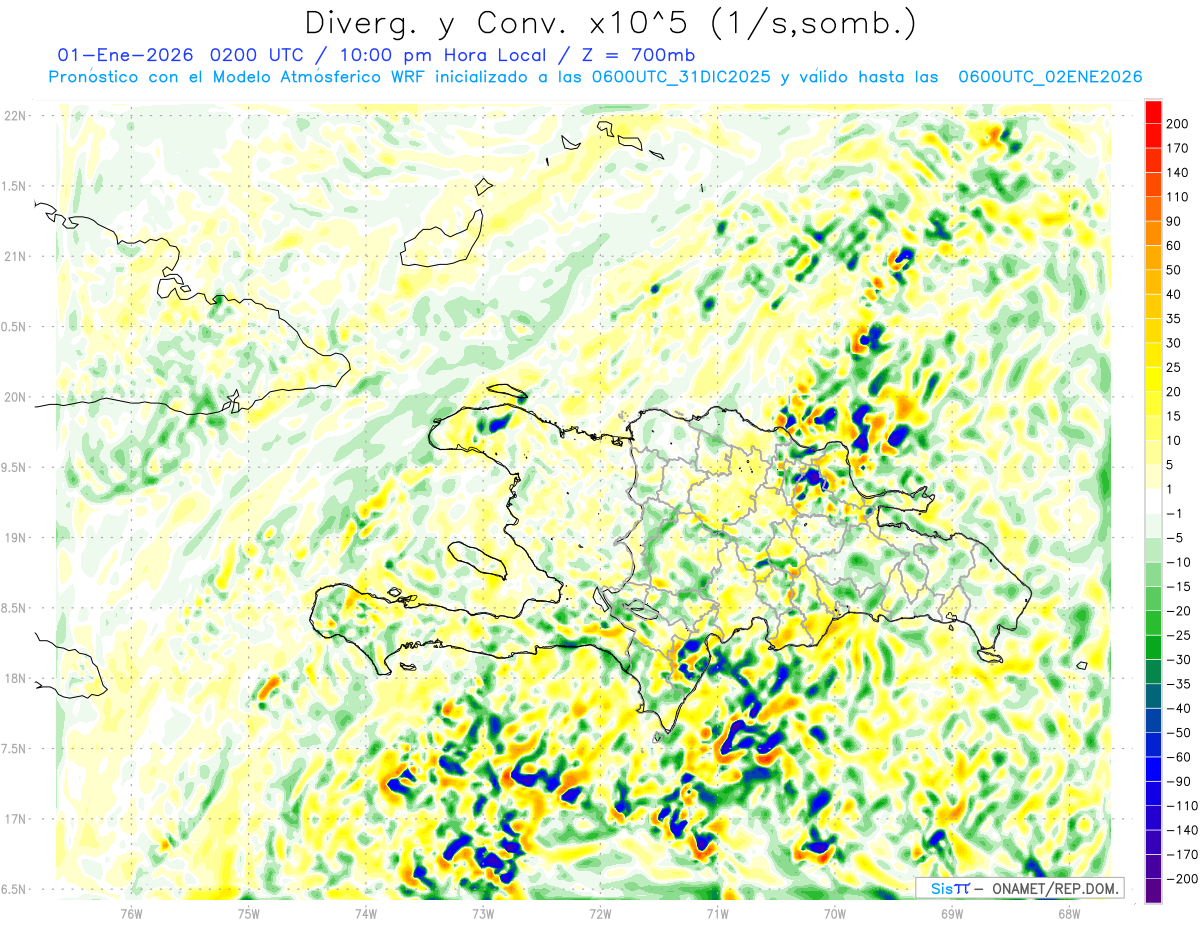The height and width of the screenshot is (927, 1200).
Task: Click the 20N latitude label
Action: 14,397
